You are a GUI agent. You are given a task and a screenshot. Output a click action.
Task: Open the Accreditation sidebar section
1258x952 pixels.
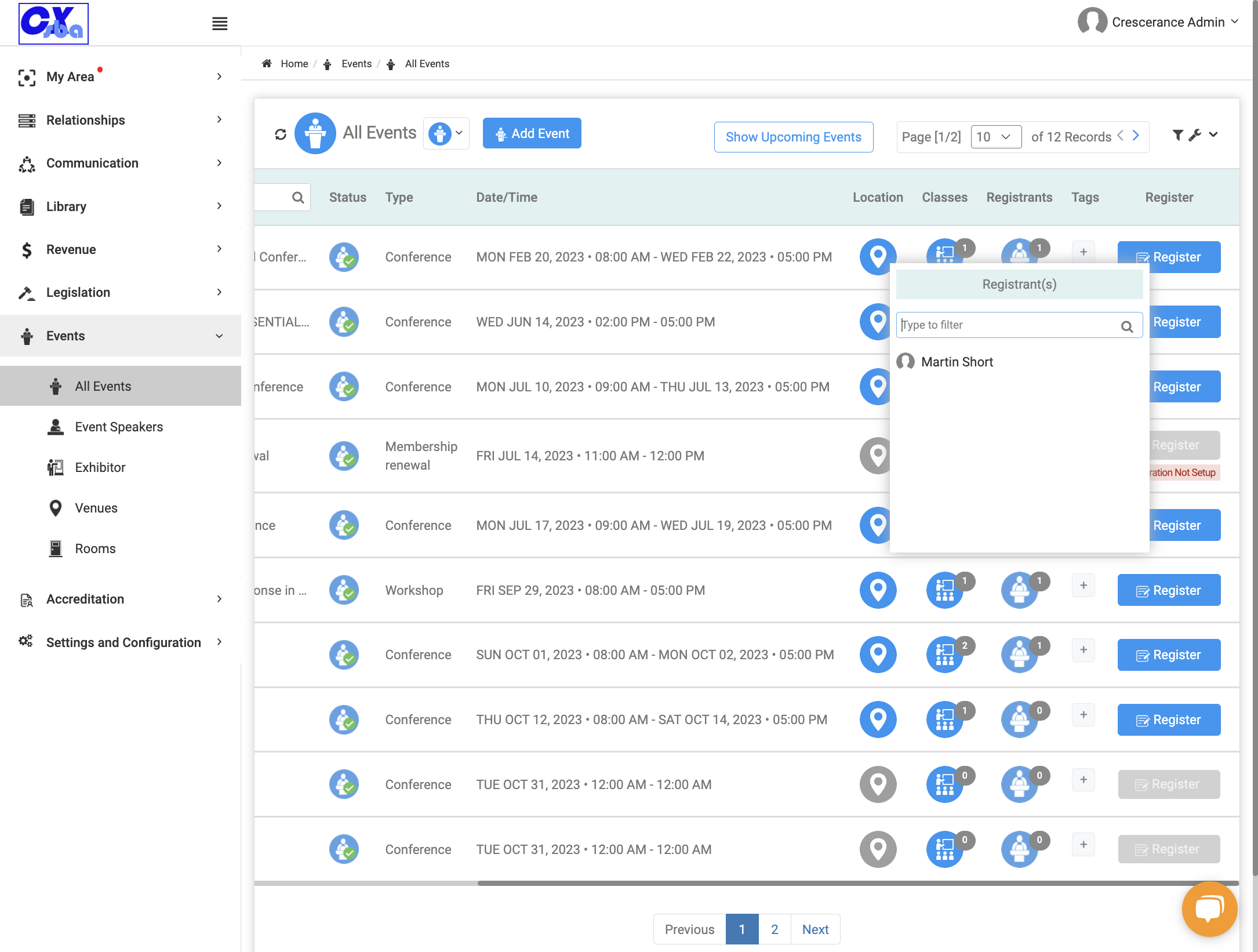click(x=121, y=599)
